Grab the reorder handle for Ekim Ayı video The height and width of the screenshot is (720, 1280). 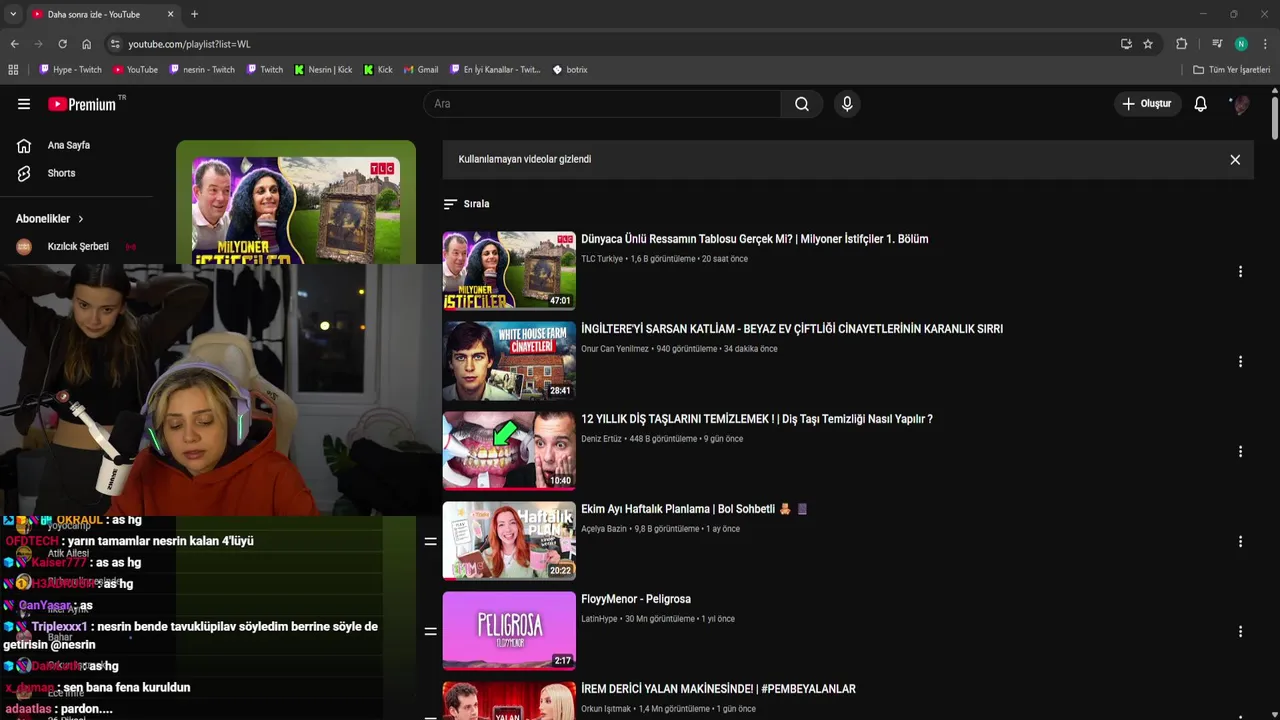click(430, 541)
